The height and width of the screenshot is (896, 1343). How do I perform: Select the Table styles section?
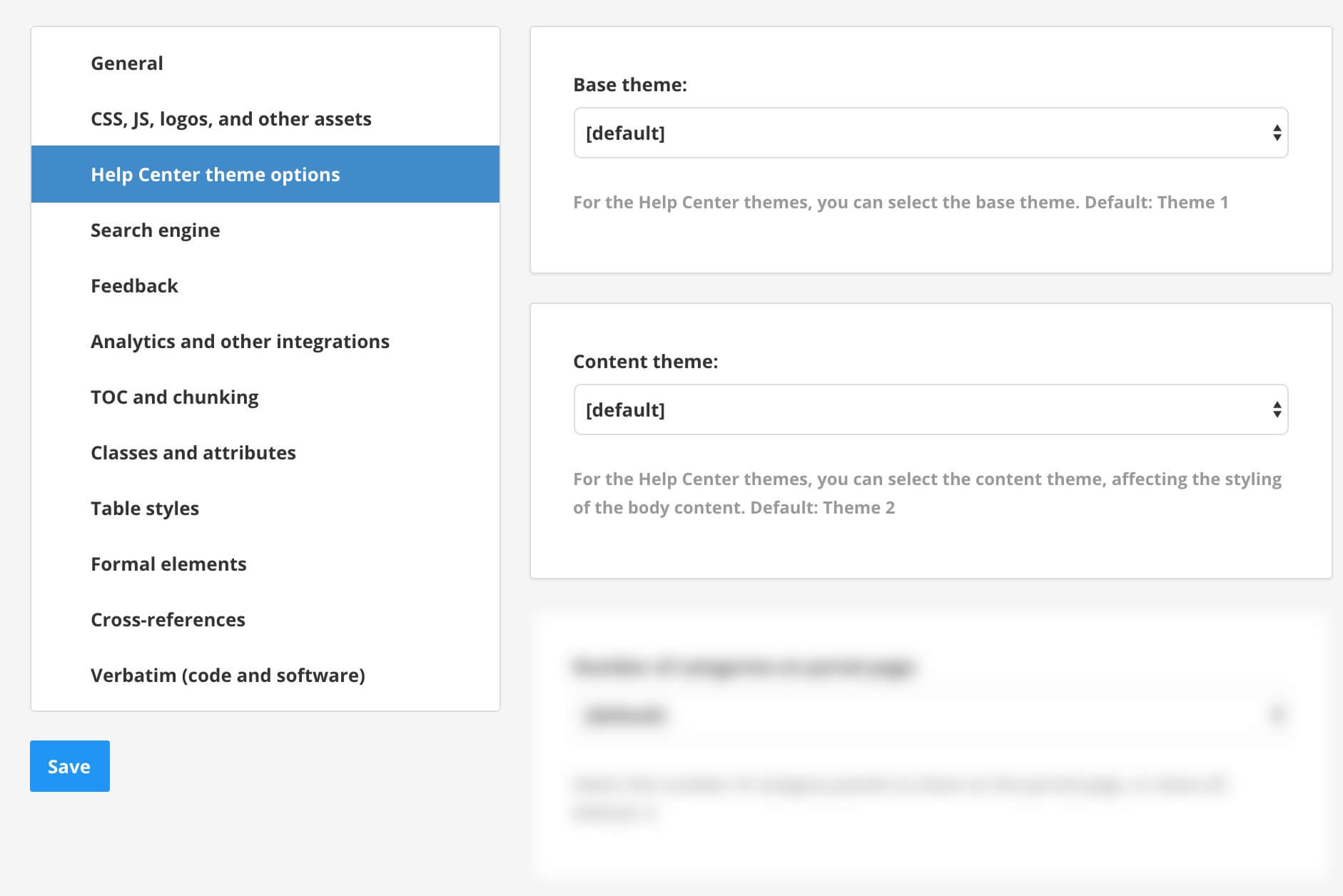[x=144, y=508]
